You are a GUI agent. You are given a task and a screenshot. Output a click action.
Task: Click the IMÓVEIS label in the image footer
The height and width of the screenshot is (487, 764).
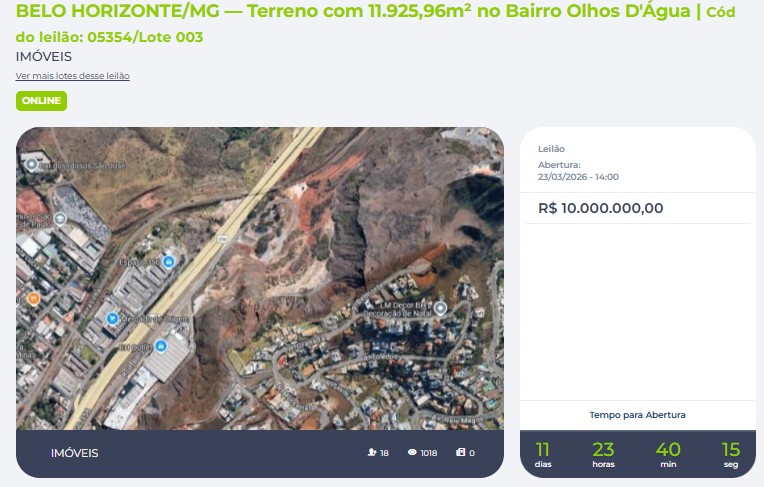pyautogui.click(x=75, y=453)
